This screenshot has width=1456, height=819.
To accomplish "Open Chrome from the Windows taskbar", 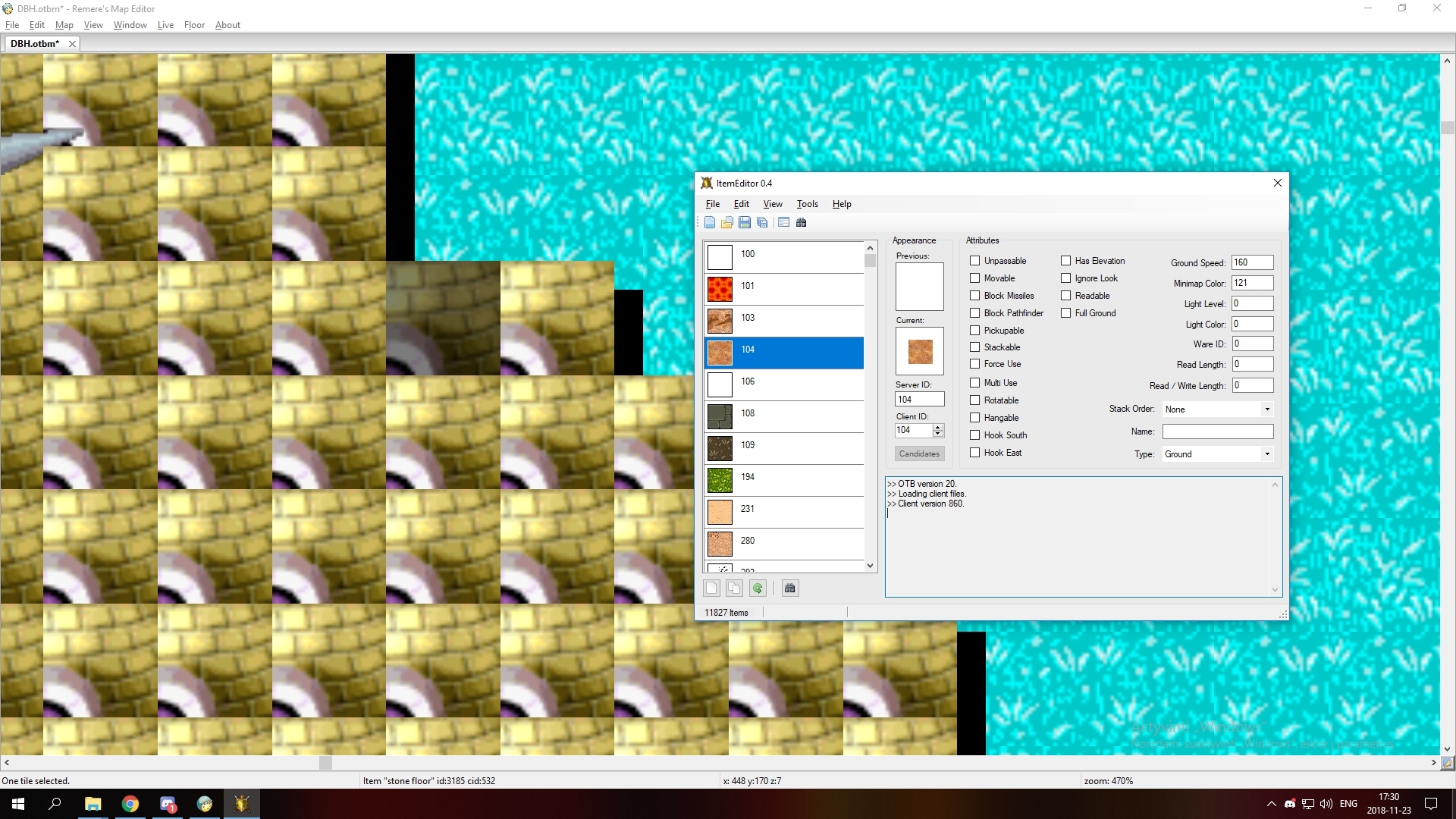I will click(x=130, y=804).
